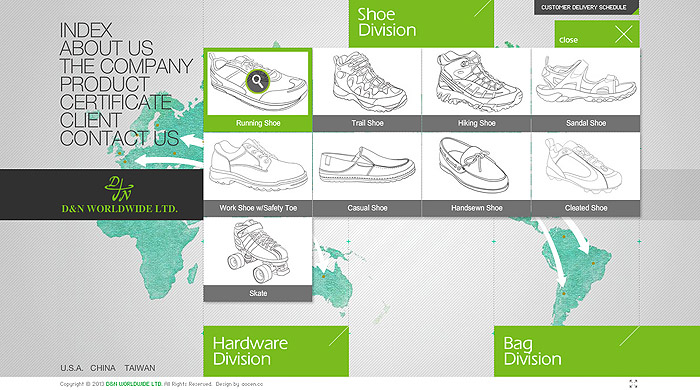Click the D&N Worldwide Ltd. logo

click(119, 194)
